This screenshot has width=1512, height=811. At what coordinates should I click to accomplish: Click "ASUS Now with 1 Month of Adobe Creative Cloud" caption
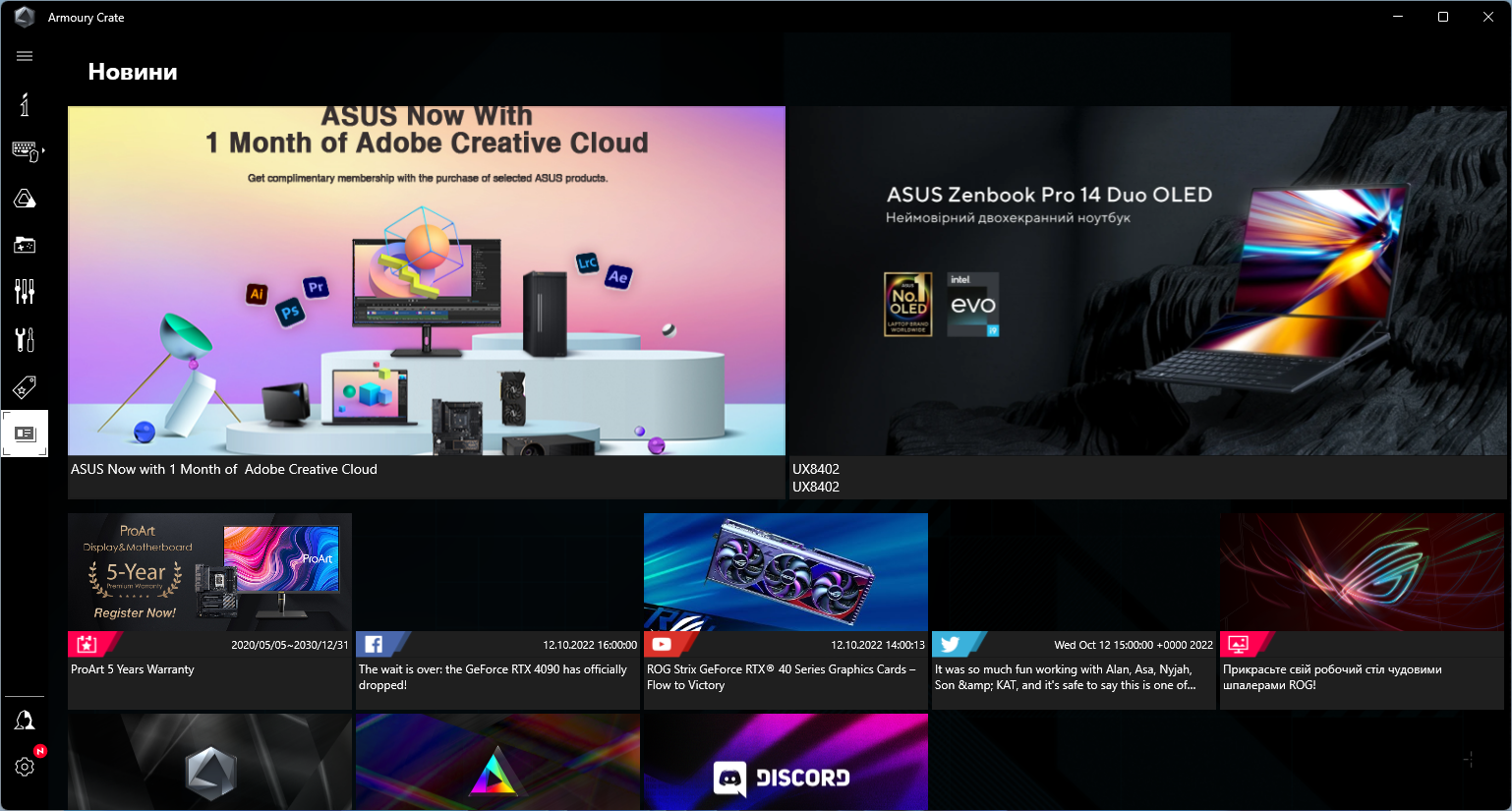(x=224, y=470)
